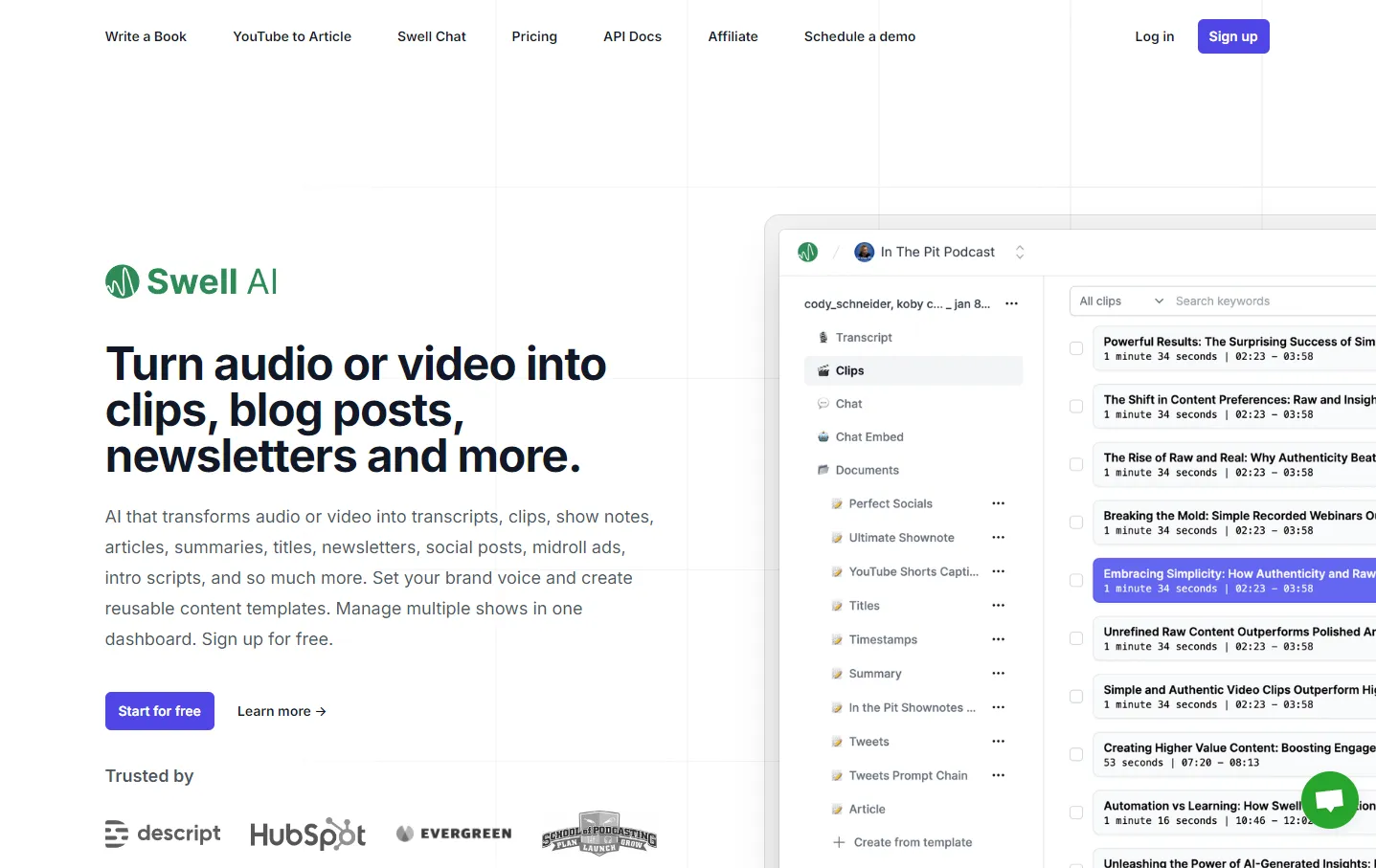Tick the checkbox for Creating Higher Value Content

coord(1075,754)
